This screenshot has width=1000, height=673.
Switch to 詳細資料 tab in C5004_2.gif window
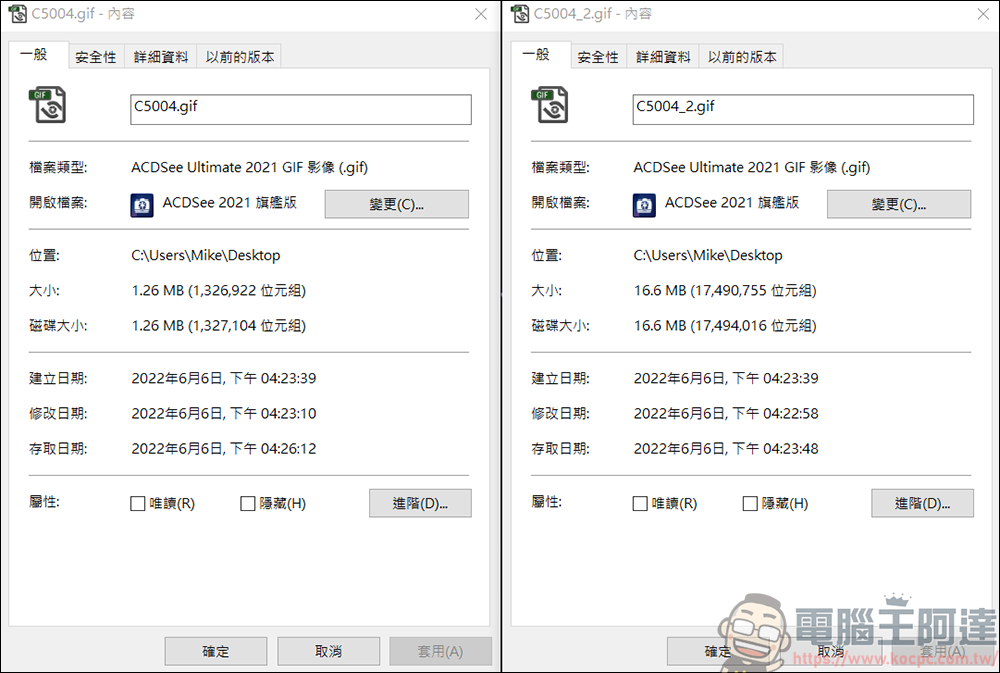tap(663, 57)
